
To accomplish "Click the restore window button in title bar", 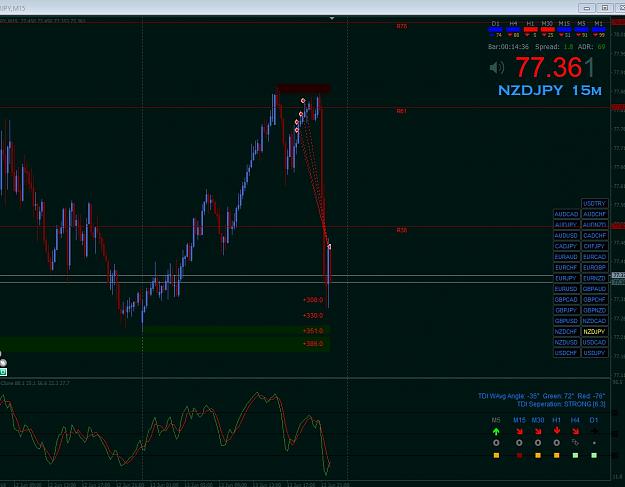I will tap(605, 8).
